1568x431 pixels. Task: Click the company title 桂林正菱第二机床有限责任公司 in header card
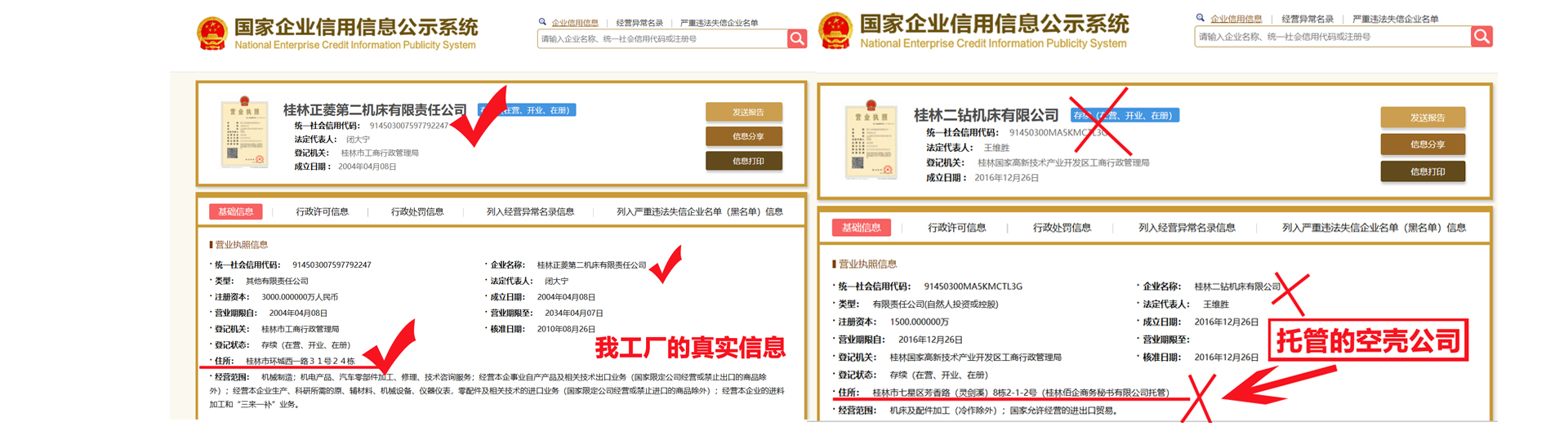tap(375, 109)
